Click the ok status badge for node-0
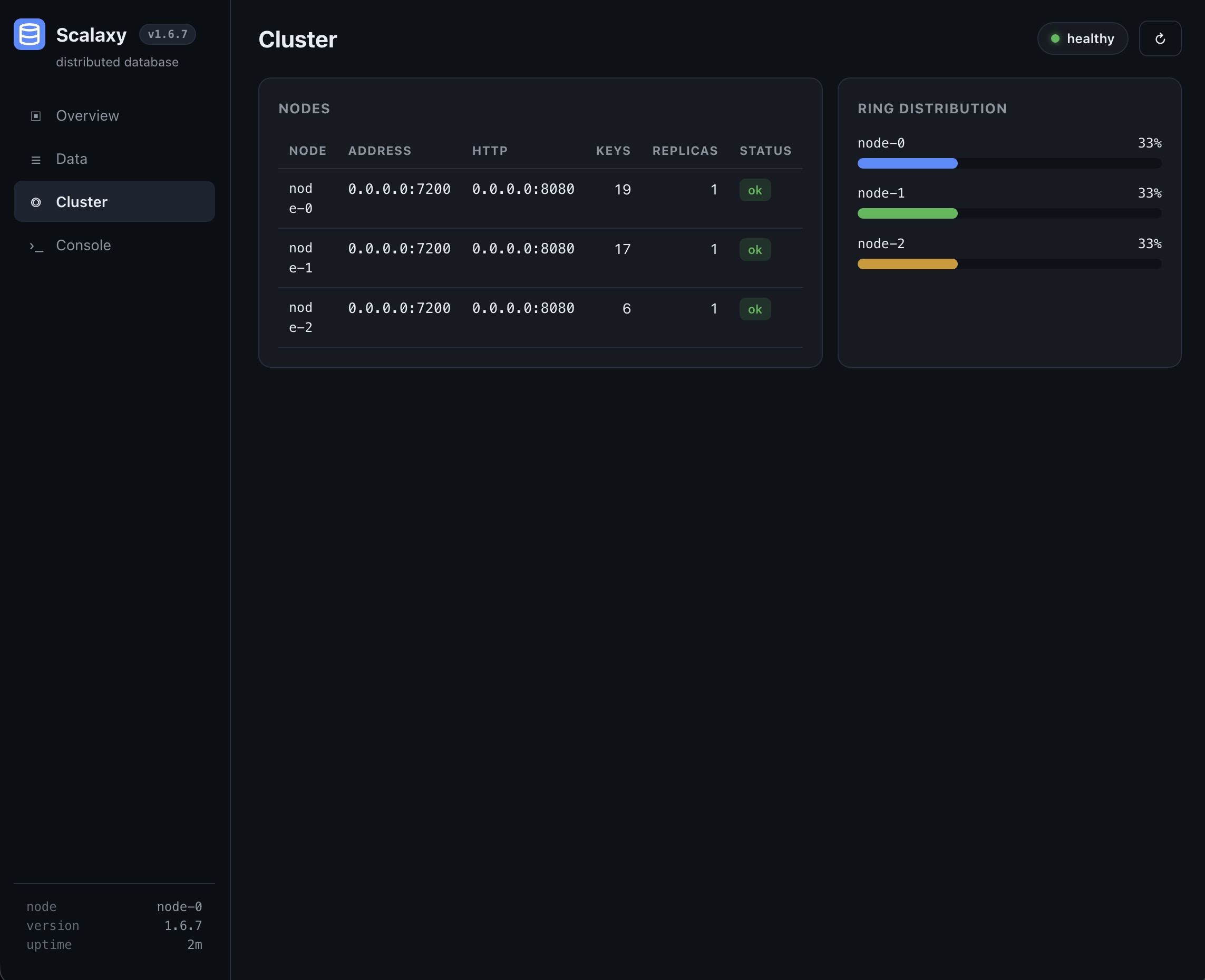Screen dimensions: 1205x980 coord(755,190)
